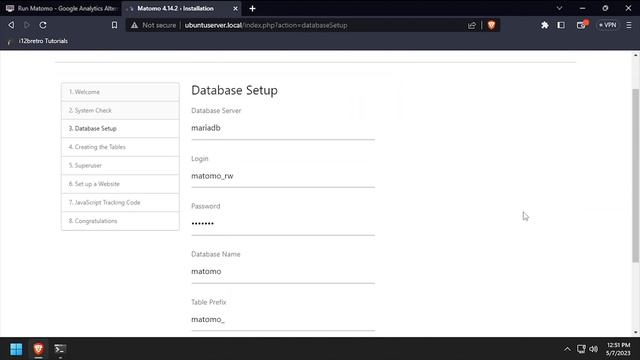Open network status tray icon
This screenshot has width=640, height=360.
tap(581, 349)
